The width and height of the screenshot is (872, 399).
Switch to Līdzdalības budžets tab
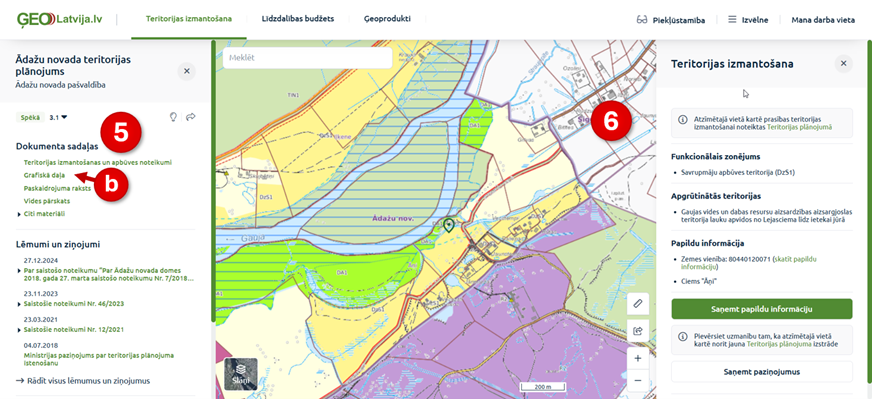pos(298,19)
